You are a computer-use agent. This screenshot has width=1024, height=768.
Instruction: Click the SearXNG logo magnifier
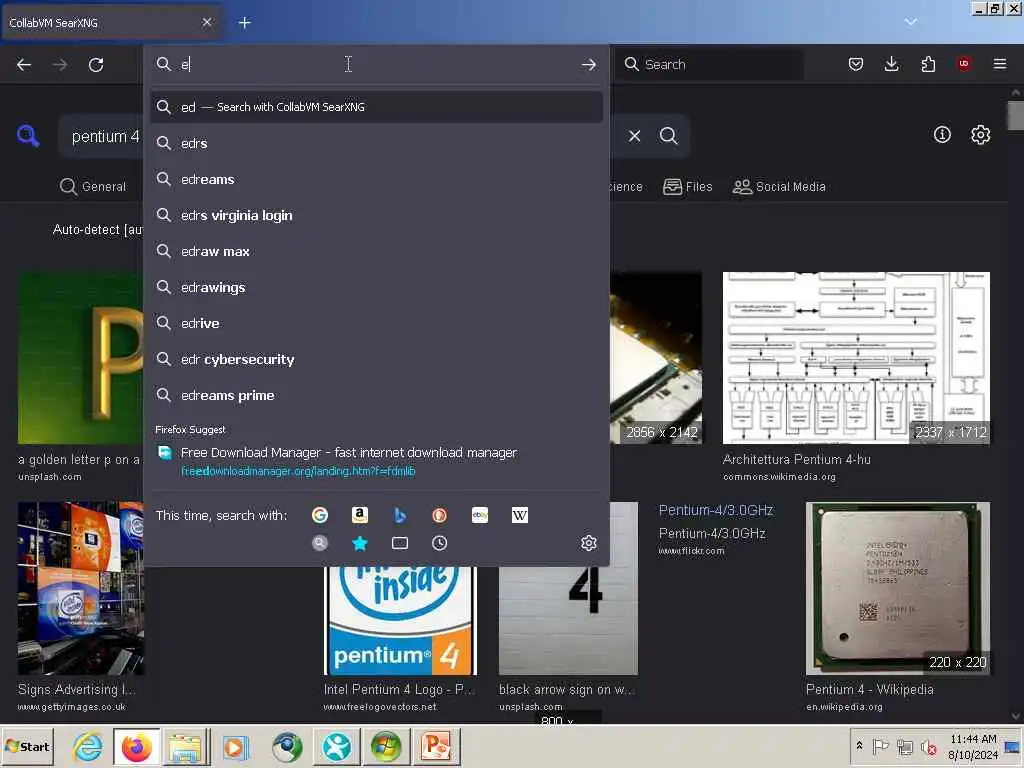pos(28,136)
